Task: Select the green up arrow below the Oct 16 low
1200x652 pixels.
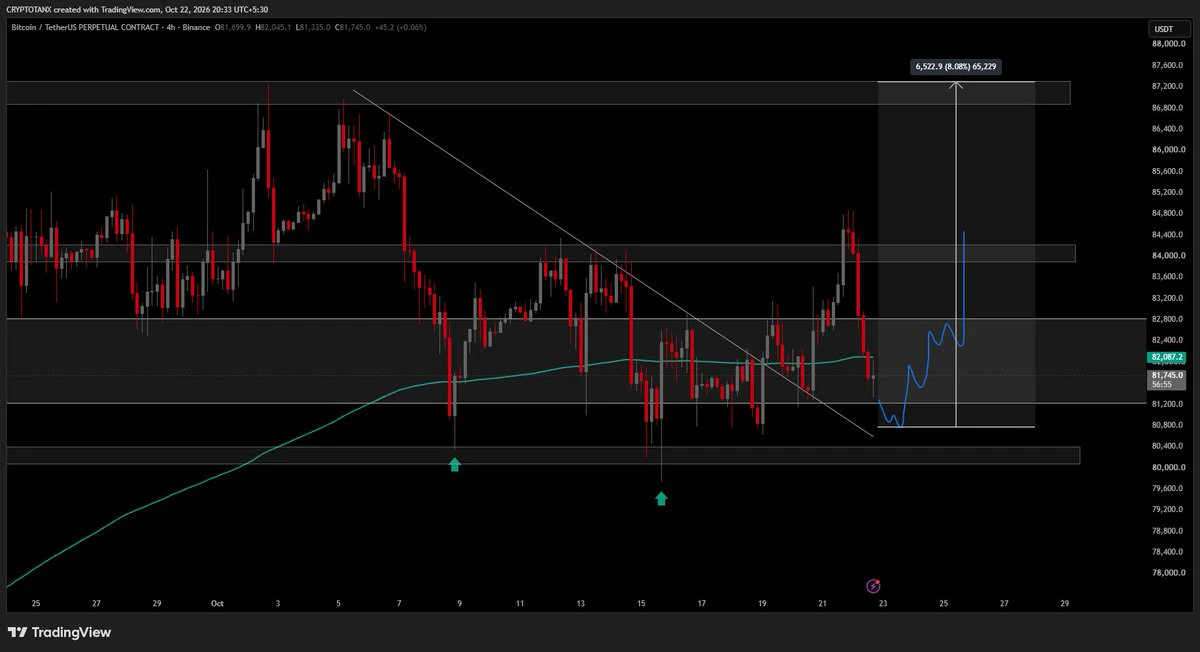Action: pyautogui.click(x=661, y=497)
